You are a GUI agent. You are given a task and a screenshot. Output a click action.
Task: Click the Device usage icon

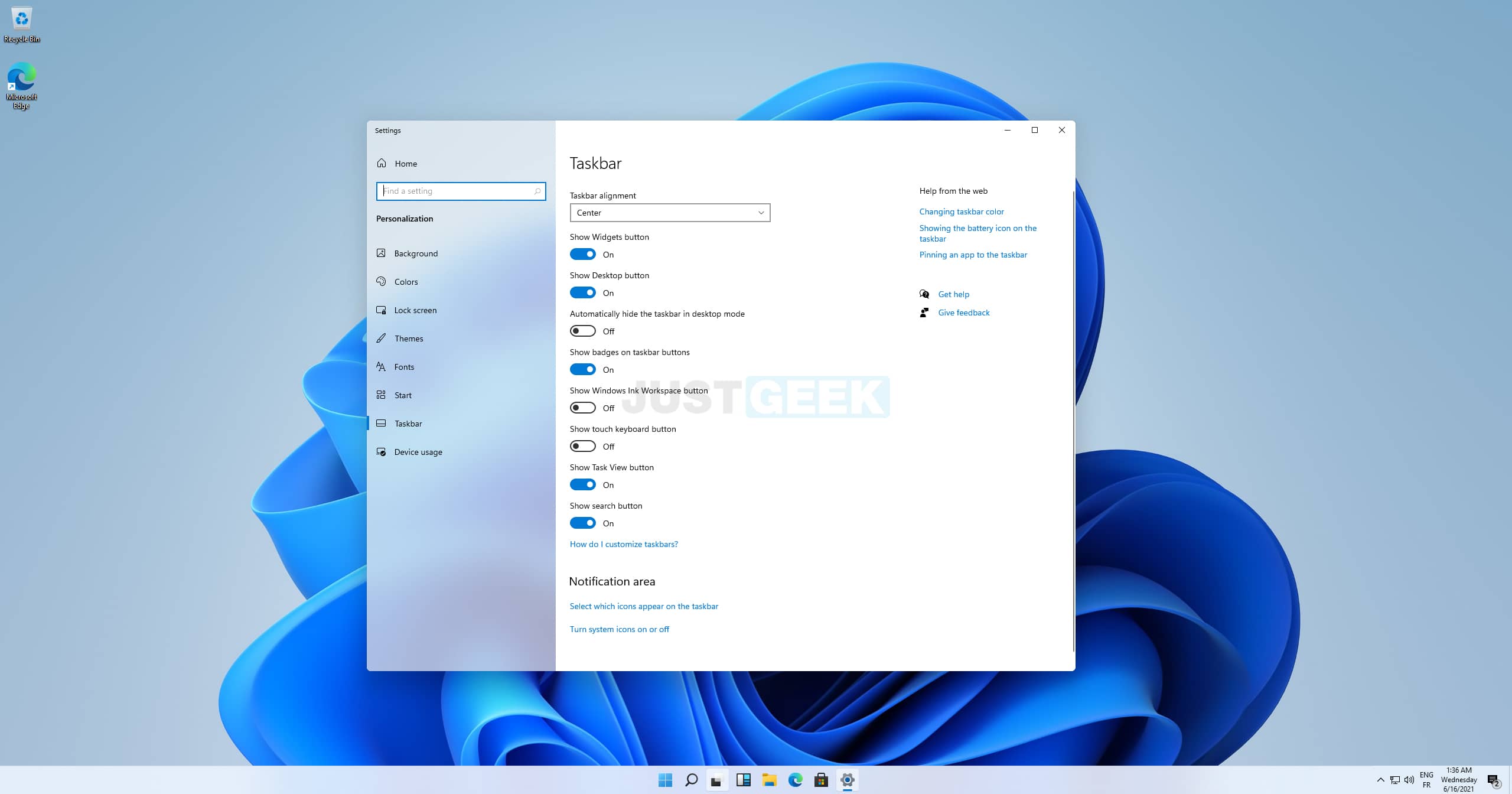[x=382, y=451]
